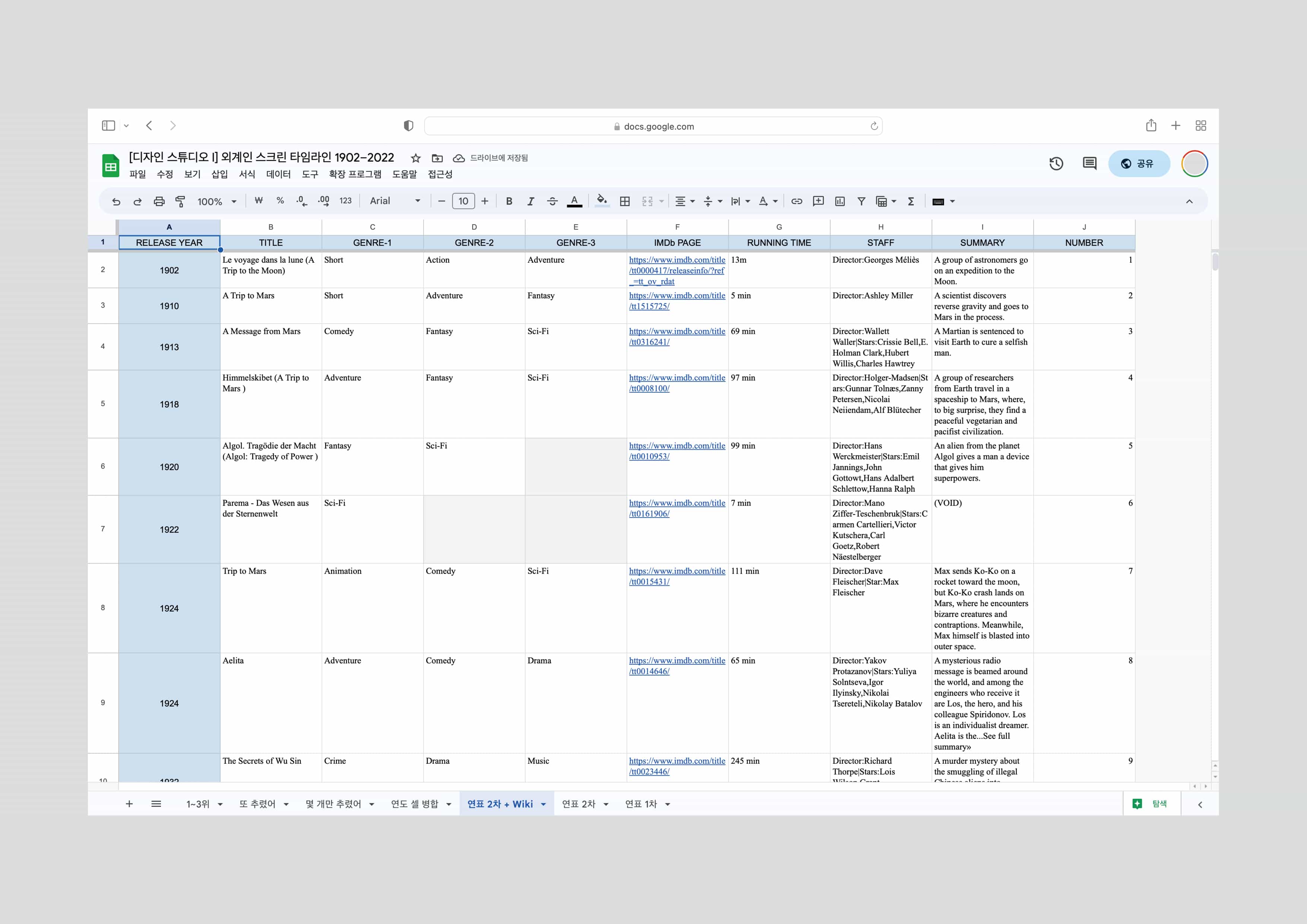Switch to the 연표 1차 sheet tab

(x=641, y=804)
